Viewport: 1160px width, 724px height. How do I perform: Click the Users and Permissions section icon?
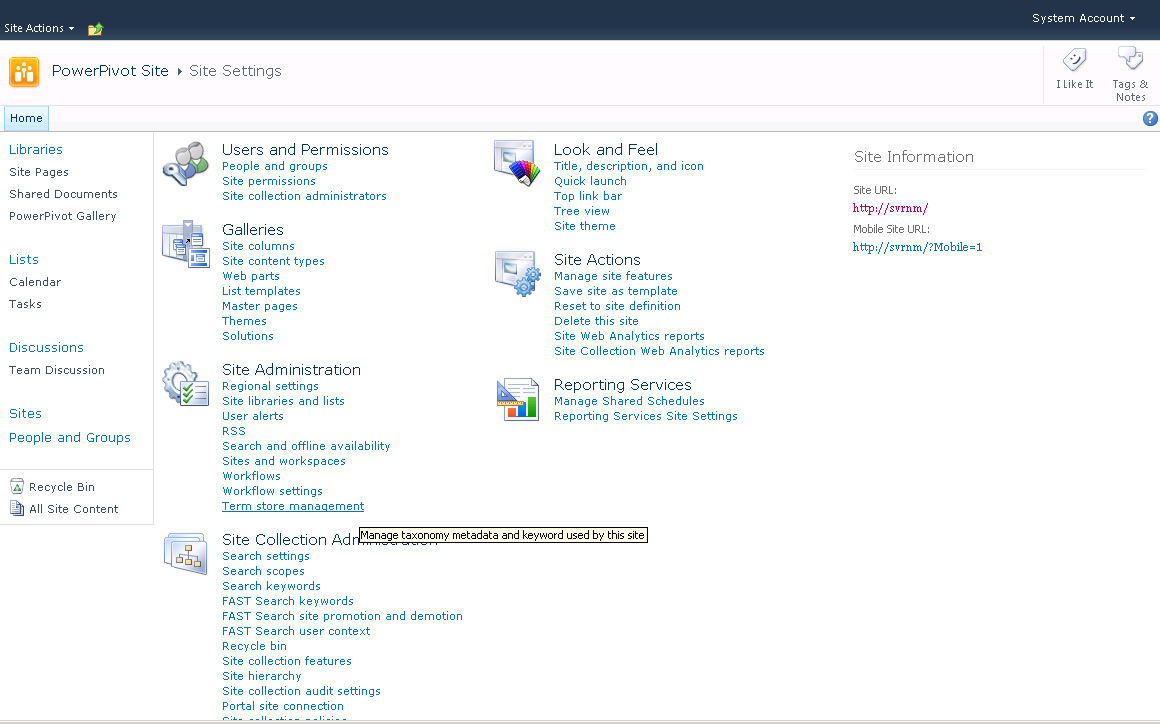pyautogui.click(x=186, y=163)
